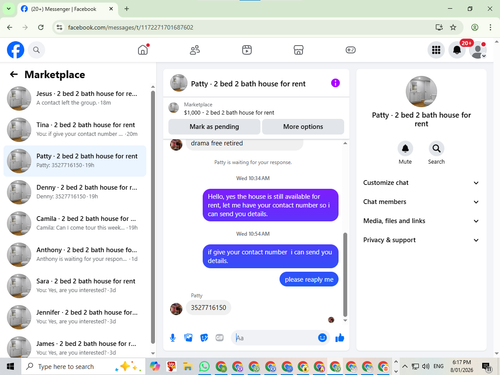Open the taskbar clock and date
Screen dimensions: 500x375
pos(462,366)
